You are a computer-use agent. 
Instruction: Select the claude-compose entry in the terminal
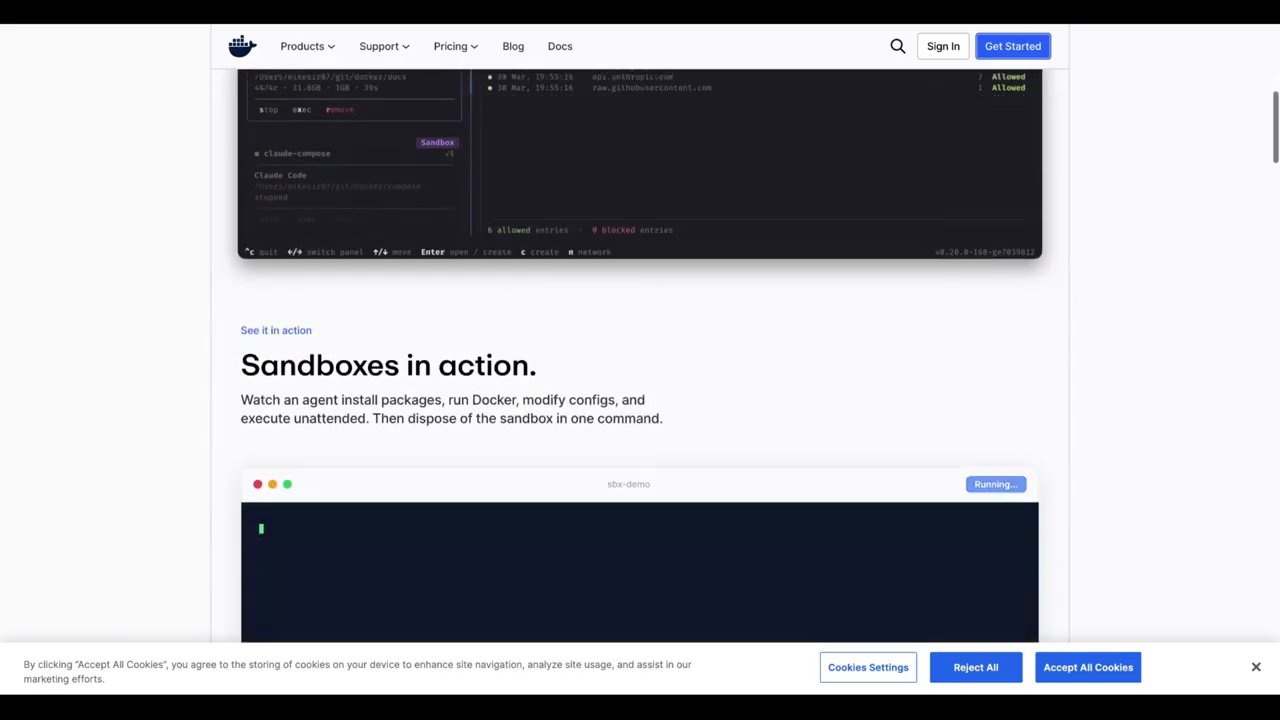pyautogui.click(x=297, y=153)
